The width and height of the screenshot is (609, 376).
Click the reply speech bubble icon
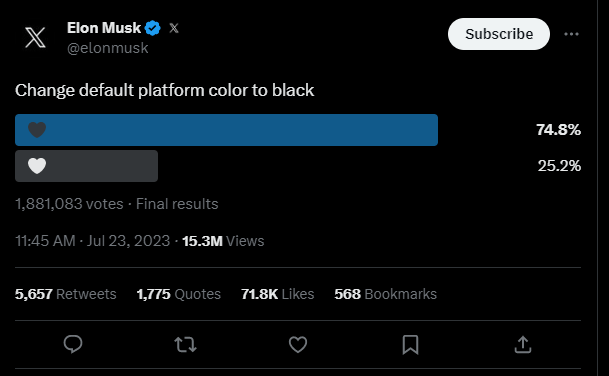pos(73,344)
